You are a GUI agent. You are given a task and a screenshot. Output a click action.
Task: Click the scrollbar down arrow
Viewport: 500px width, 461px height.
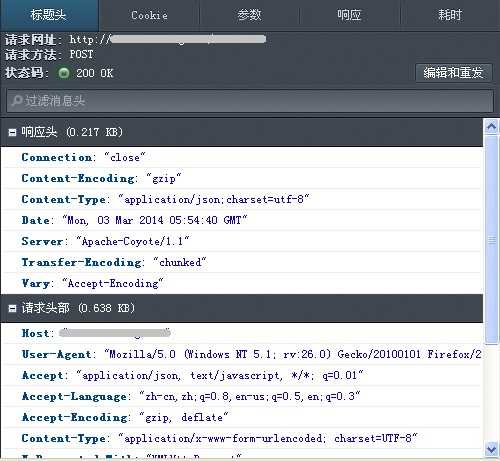point(492,450)
